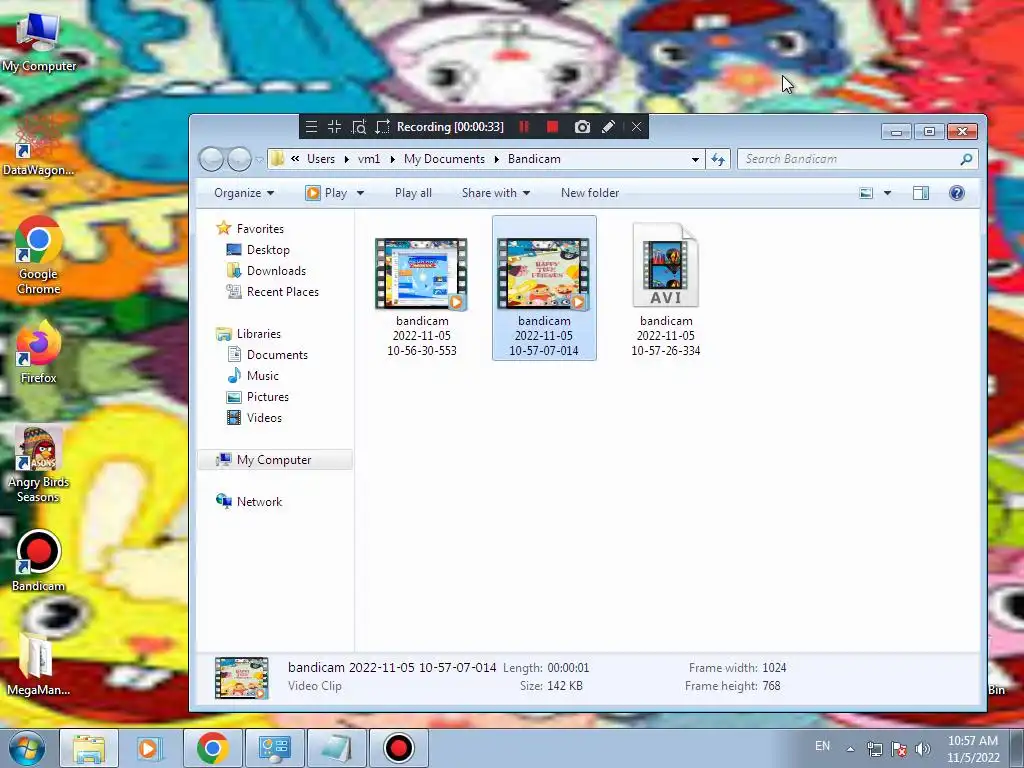Click Angry Birds Seasons desktop shortcut

pos(39,464)
